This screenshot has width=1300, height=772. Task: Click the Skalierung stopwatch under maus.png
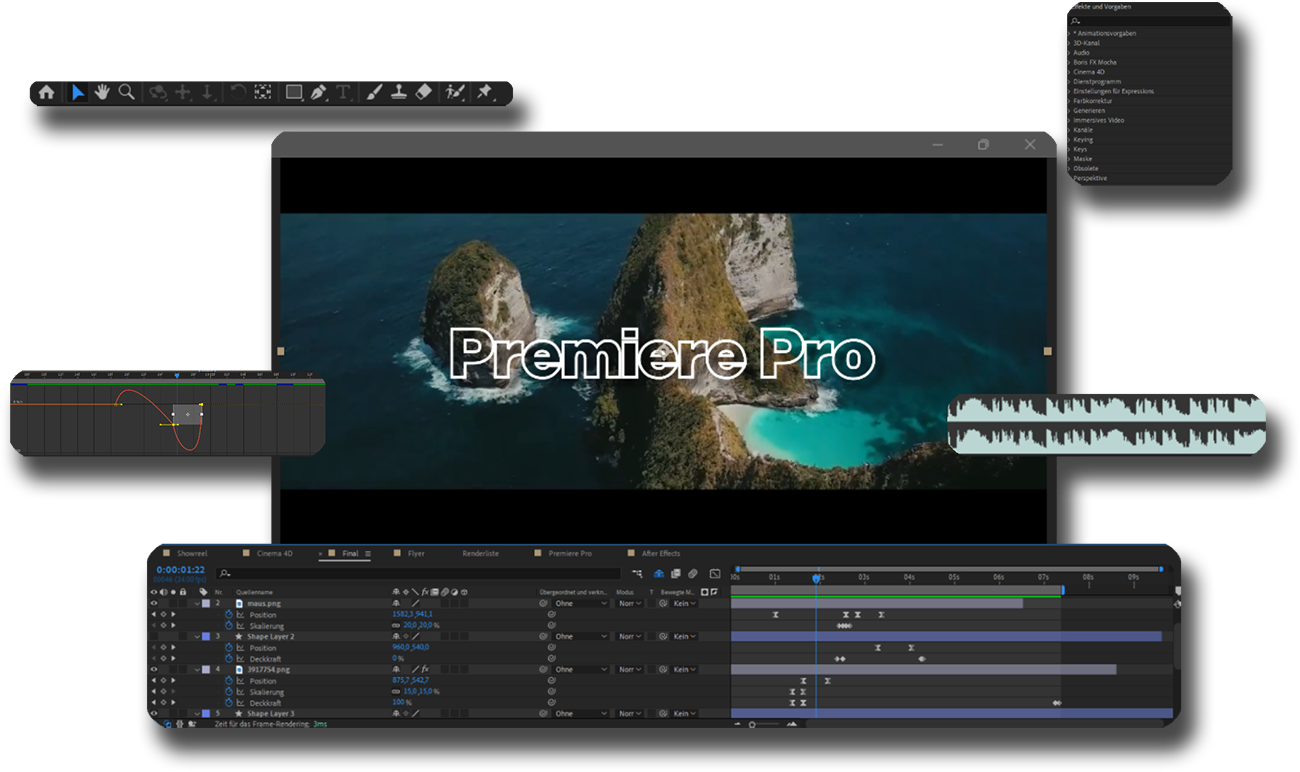(229, 626)
